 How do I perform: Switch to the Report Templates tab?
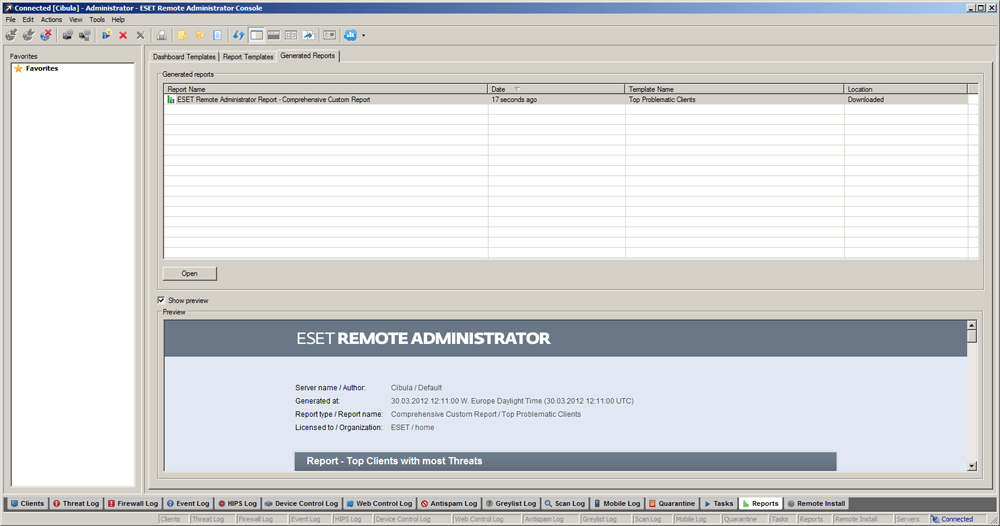tap(248, 57)
